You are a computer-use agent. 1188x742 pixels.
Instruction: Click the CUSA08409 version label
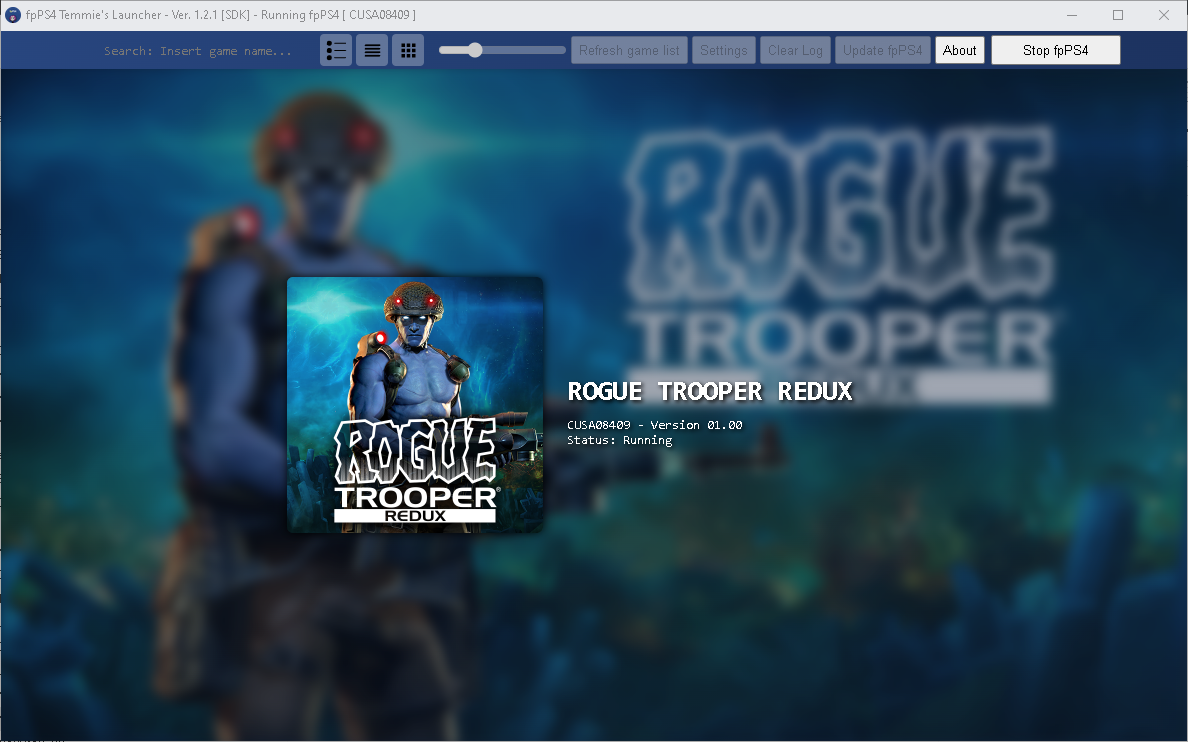pyautogui.click(x=655, y=424)
